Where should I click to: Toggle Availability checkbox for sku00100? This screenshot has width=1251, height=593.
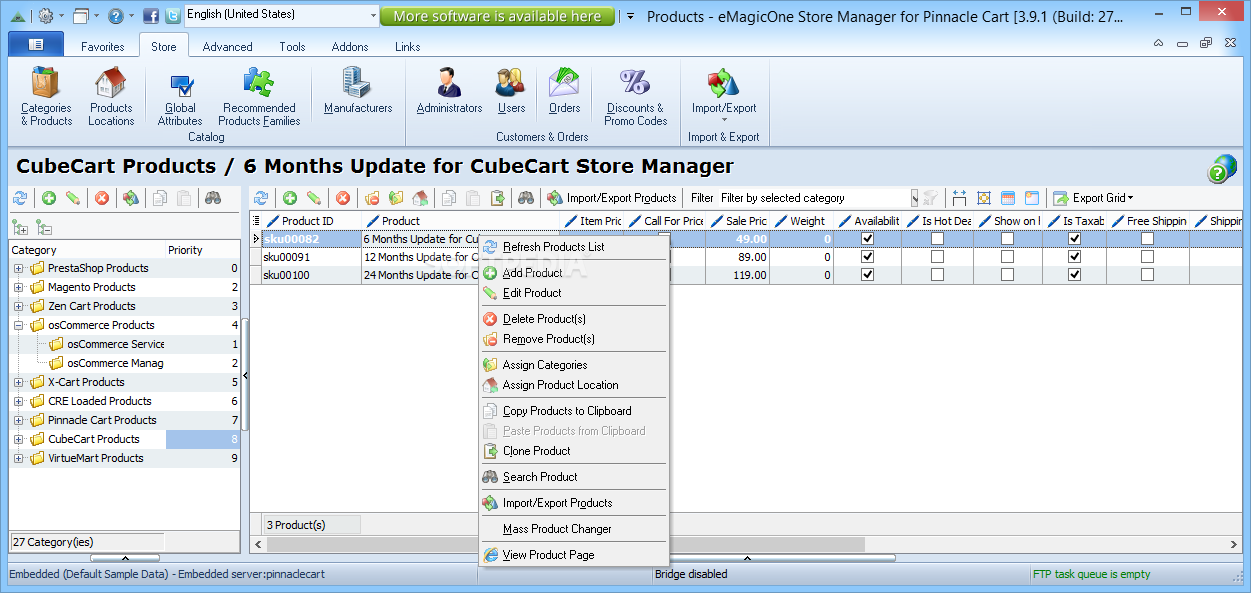click(867, 275)
